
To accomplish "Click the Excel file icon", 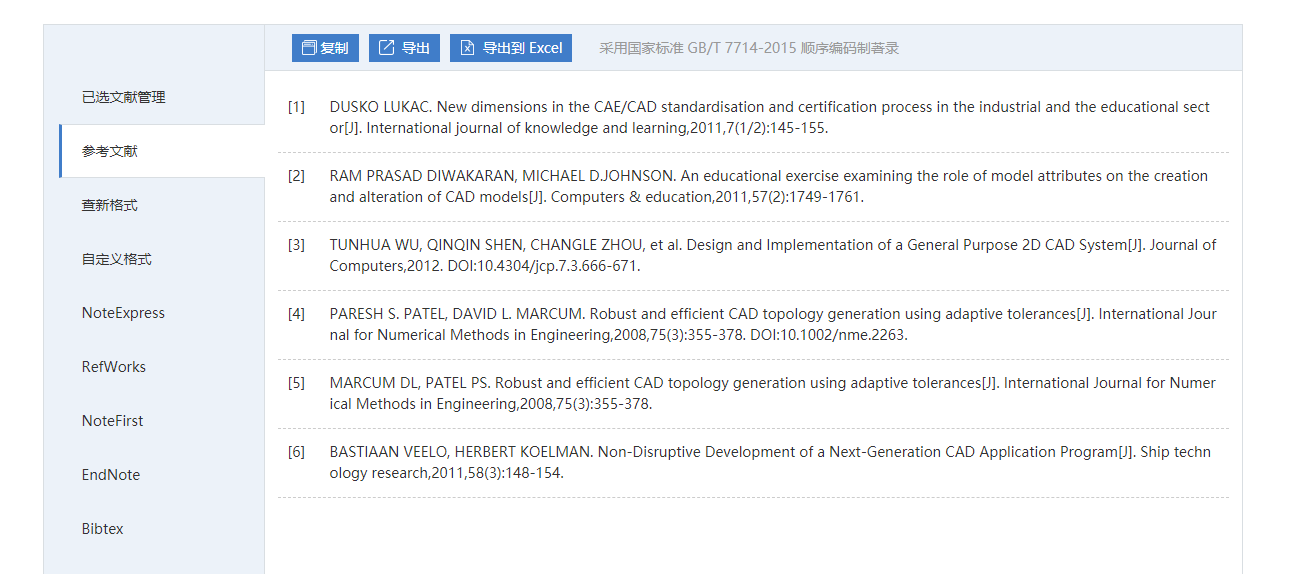I will point(467,48).
